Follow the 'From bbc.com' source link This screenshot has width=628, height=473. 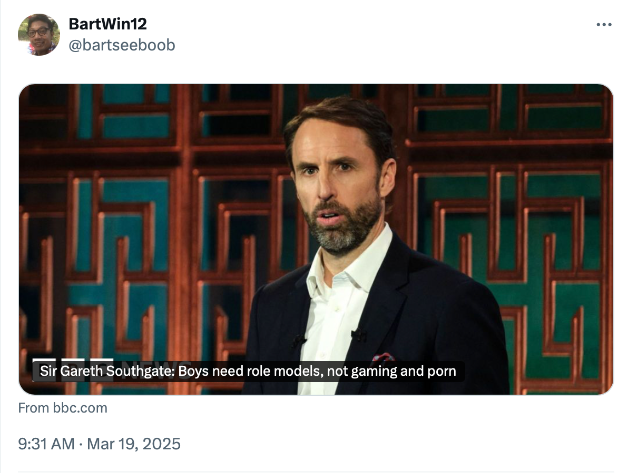63,408
